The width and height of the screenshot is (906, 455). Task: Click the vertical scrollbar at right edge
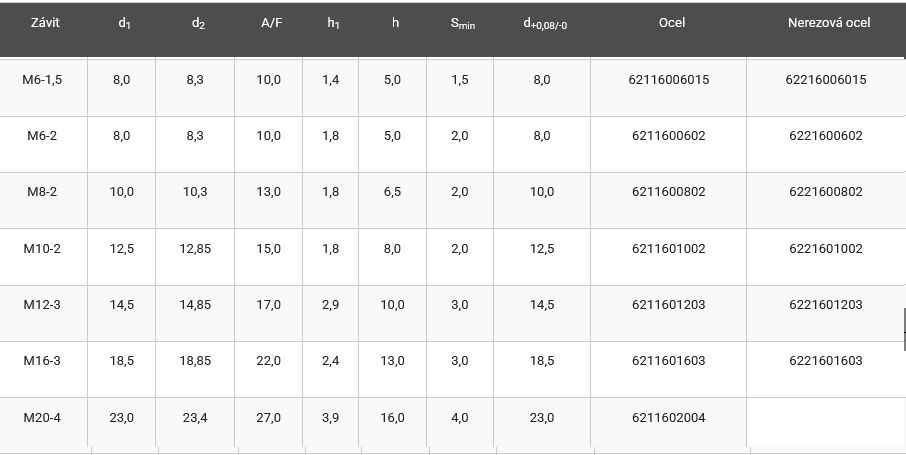[903, 329]
